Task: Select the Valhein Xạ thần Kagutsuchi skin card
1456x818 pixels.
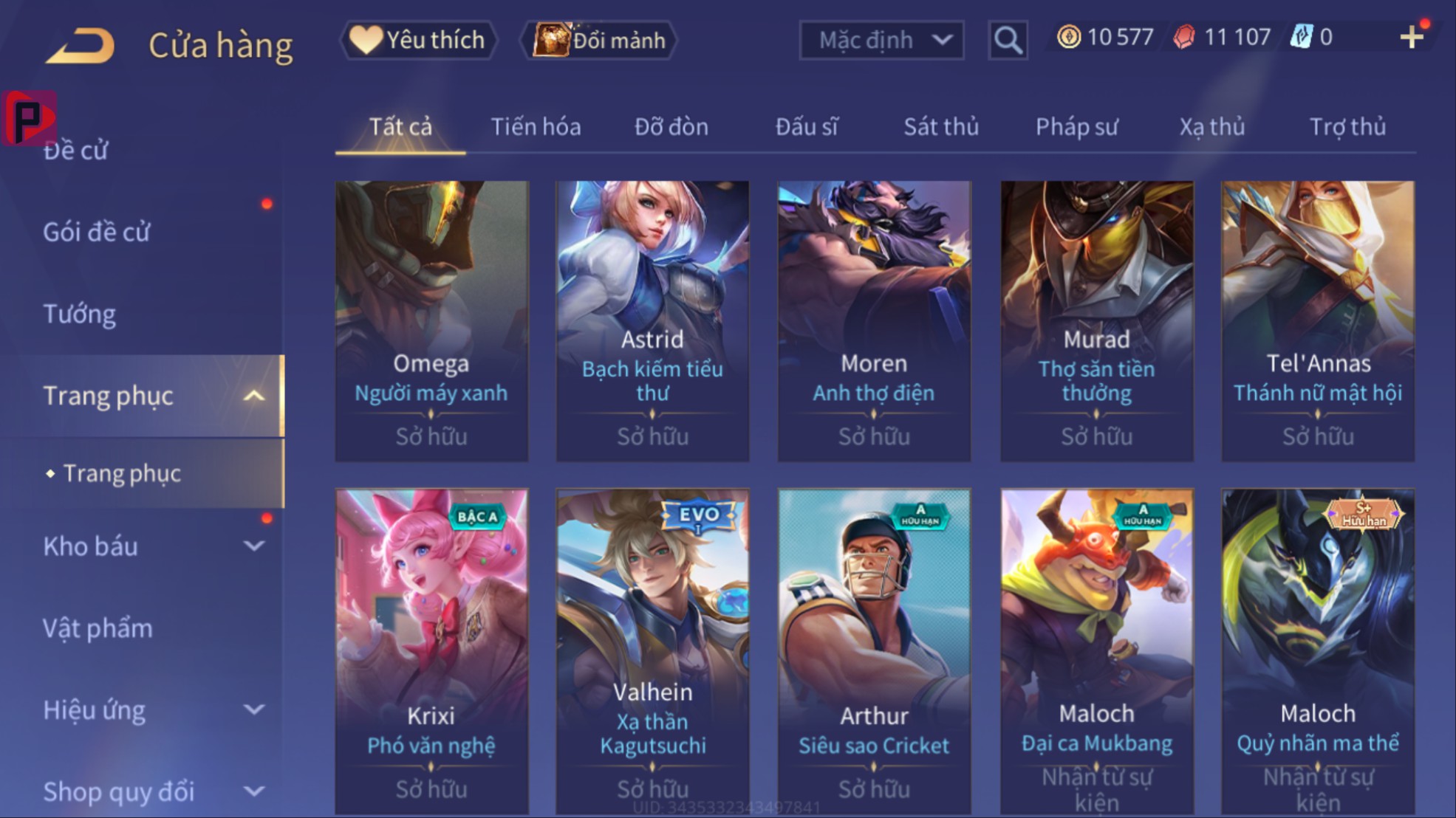Action: tap(652, 651)
